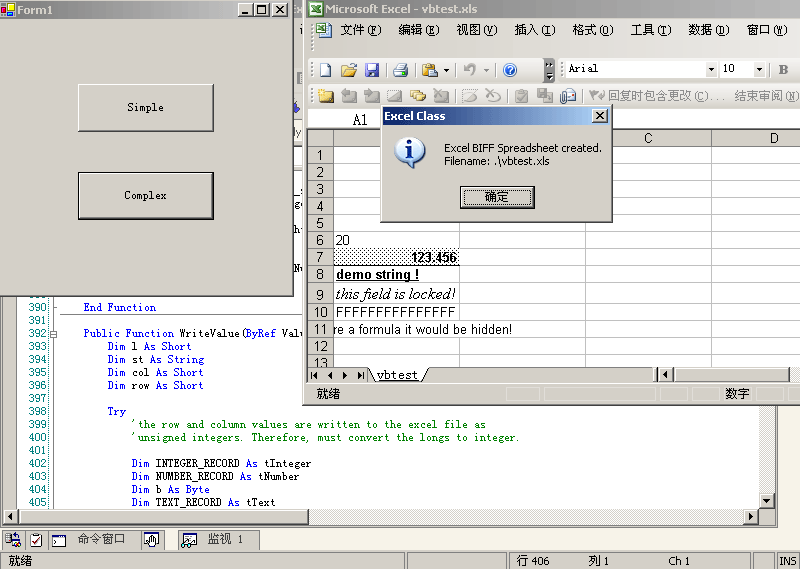
Task: Click the Save floppy disk icon
Action: (372, 70)
